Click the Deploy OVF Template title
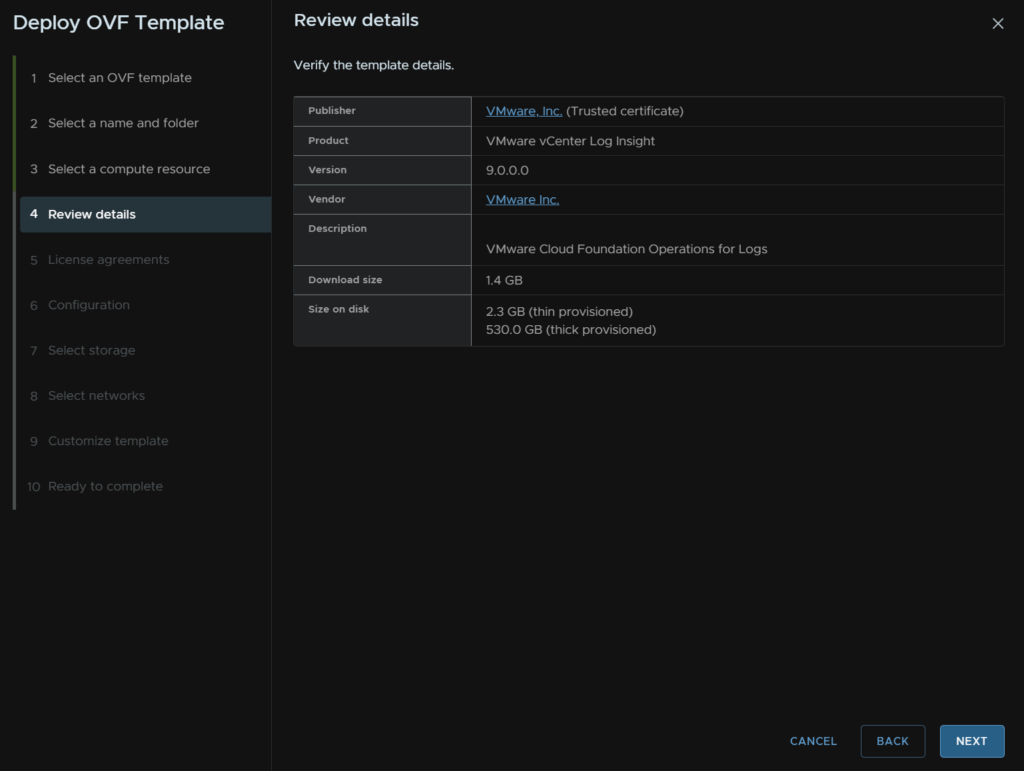Viewport: 1024px width, 771px height. click(118, 23)
